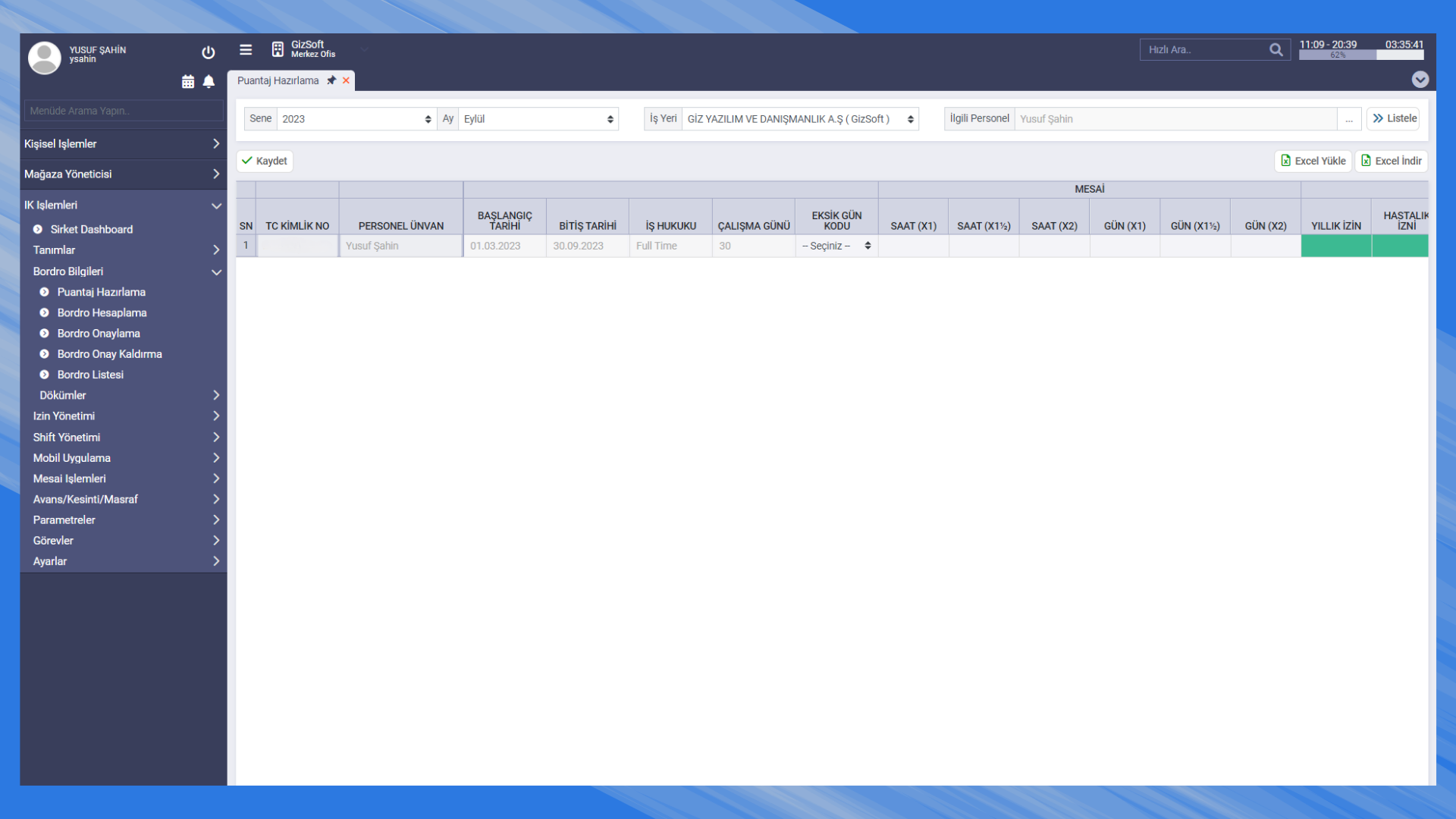Screen dimensions: 1456x819
Task: Click the power logout icon
Action: click(208, 52)
